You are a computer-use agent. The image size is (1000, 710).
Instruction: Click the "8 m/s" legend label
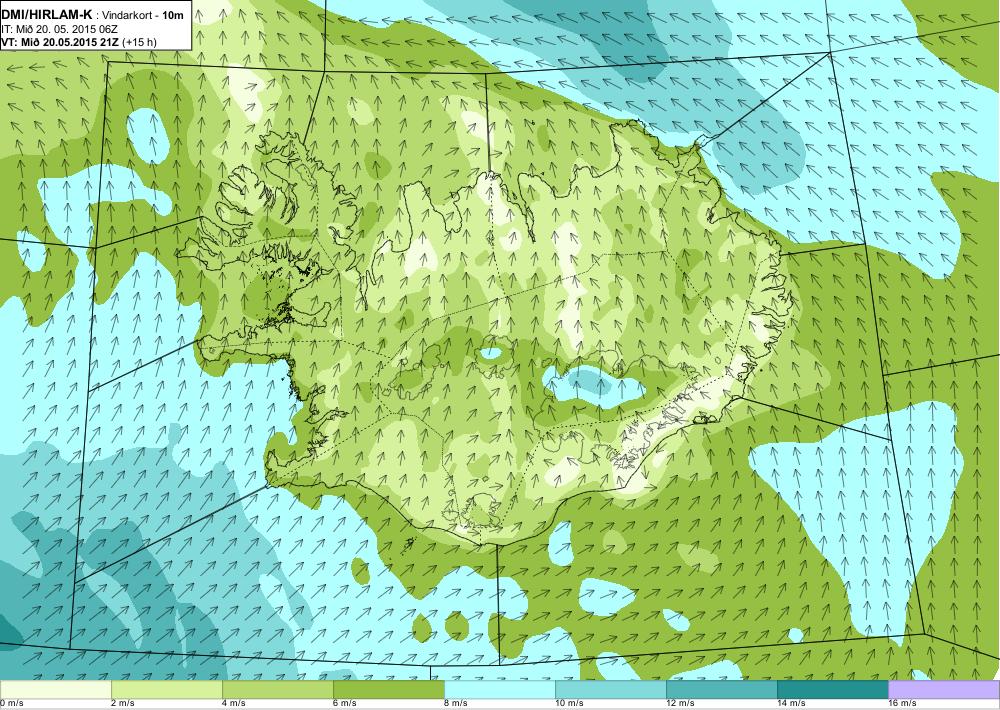click(456, 704)
